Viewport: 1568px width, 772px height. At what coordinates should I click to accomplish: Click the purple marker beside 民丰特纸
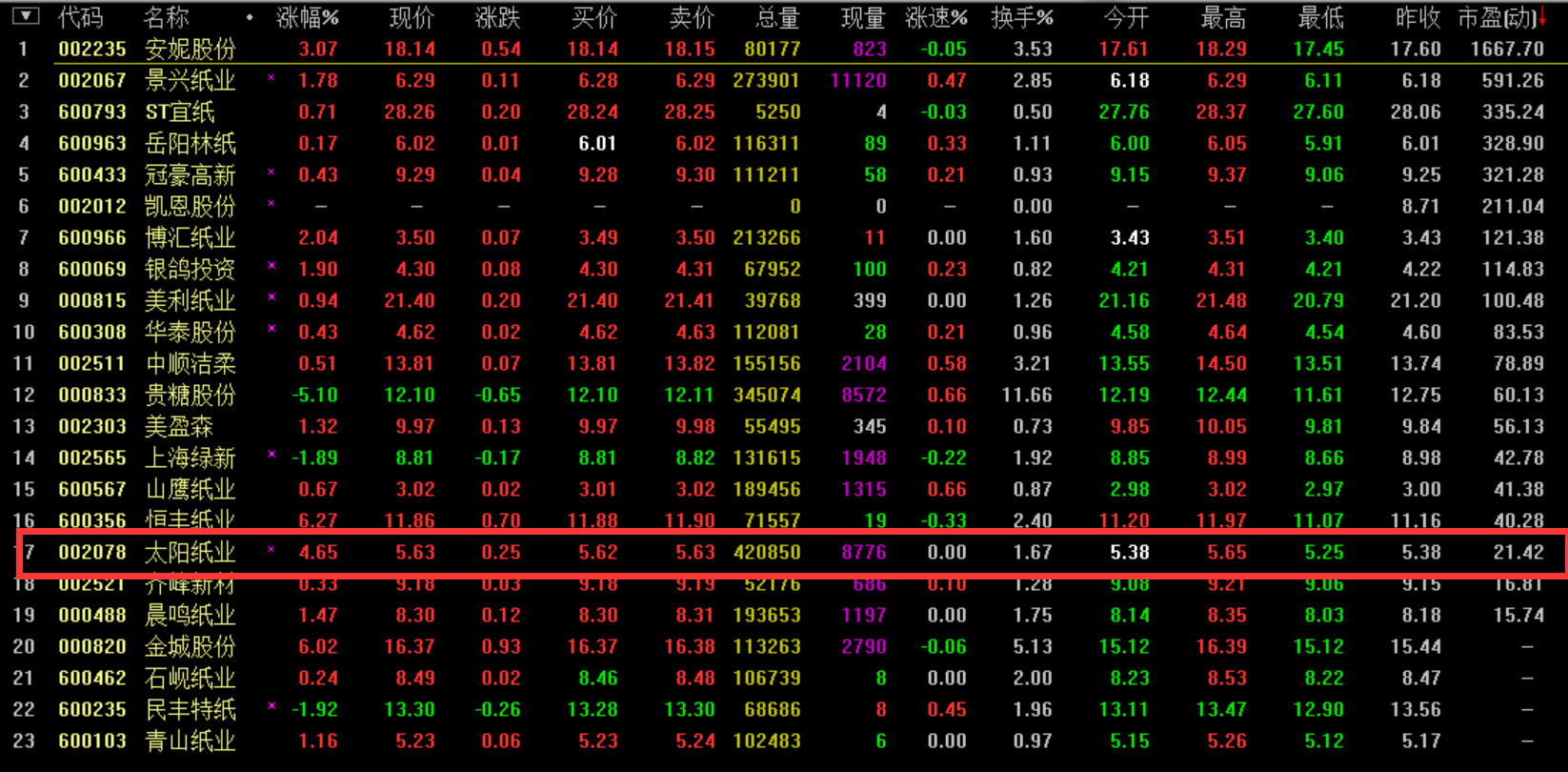(271, 707)
